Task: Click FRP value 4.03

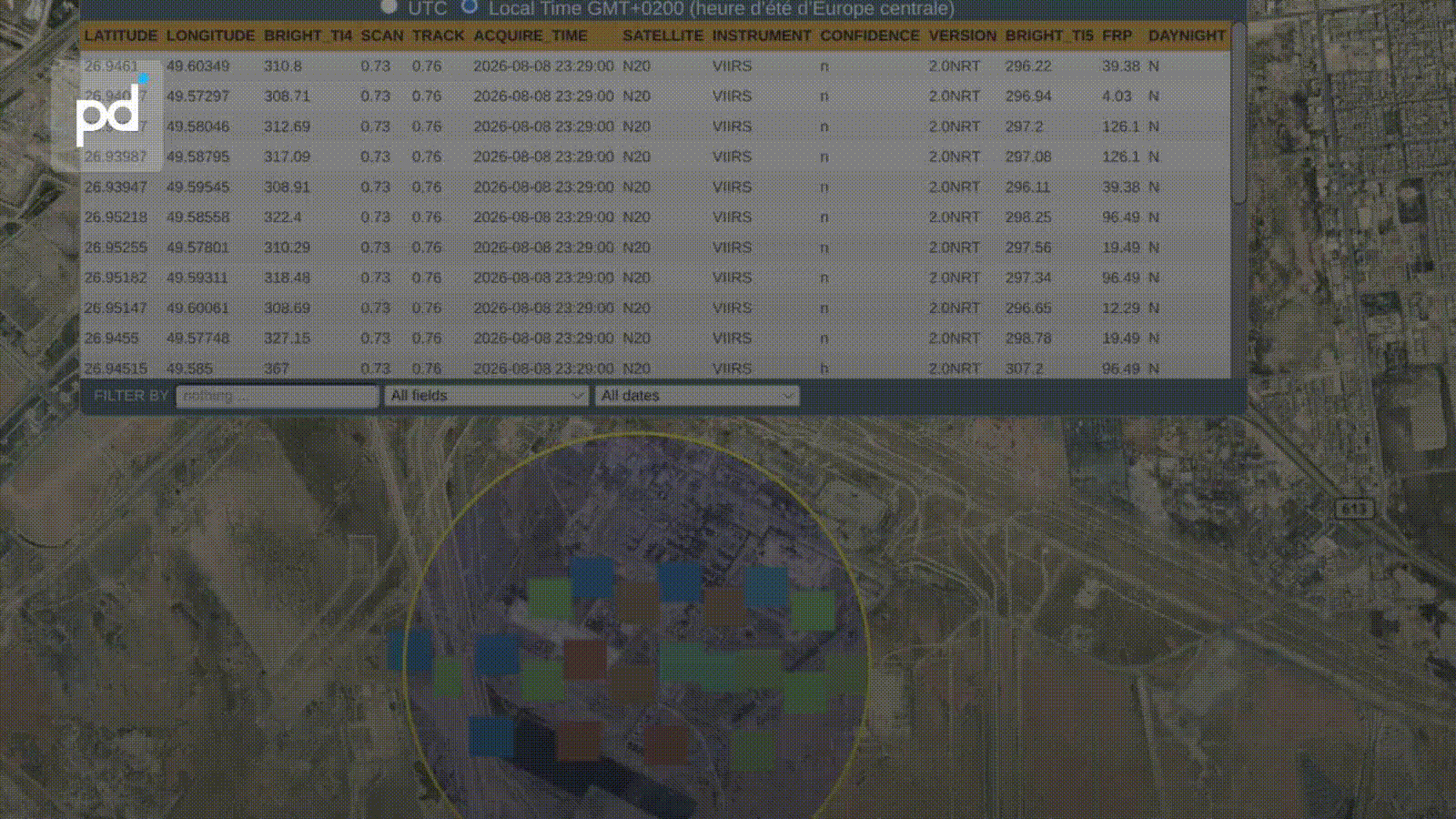Action: [1117, 96]
